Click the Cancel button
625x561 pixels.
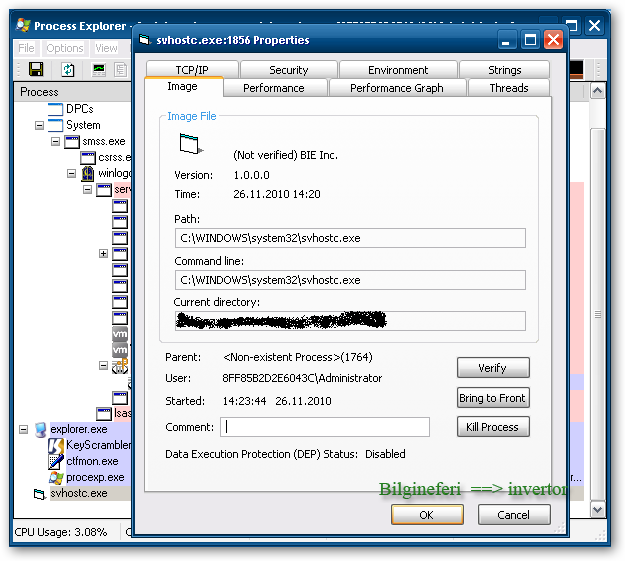coord(514,515)
